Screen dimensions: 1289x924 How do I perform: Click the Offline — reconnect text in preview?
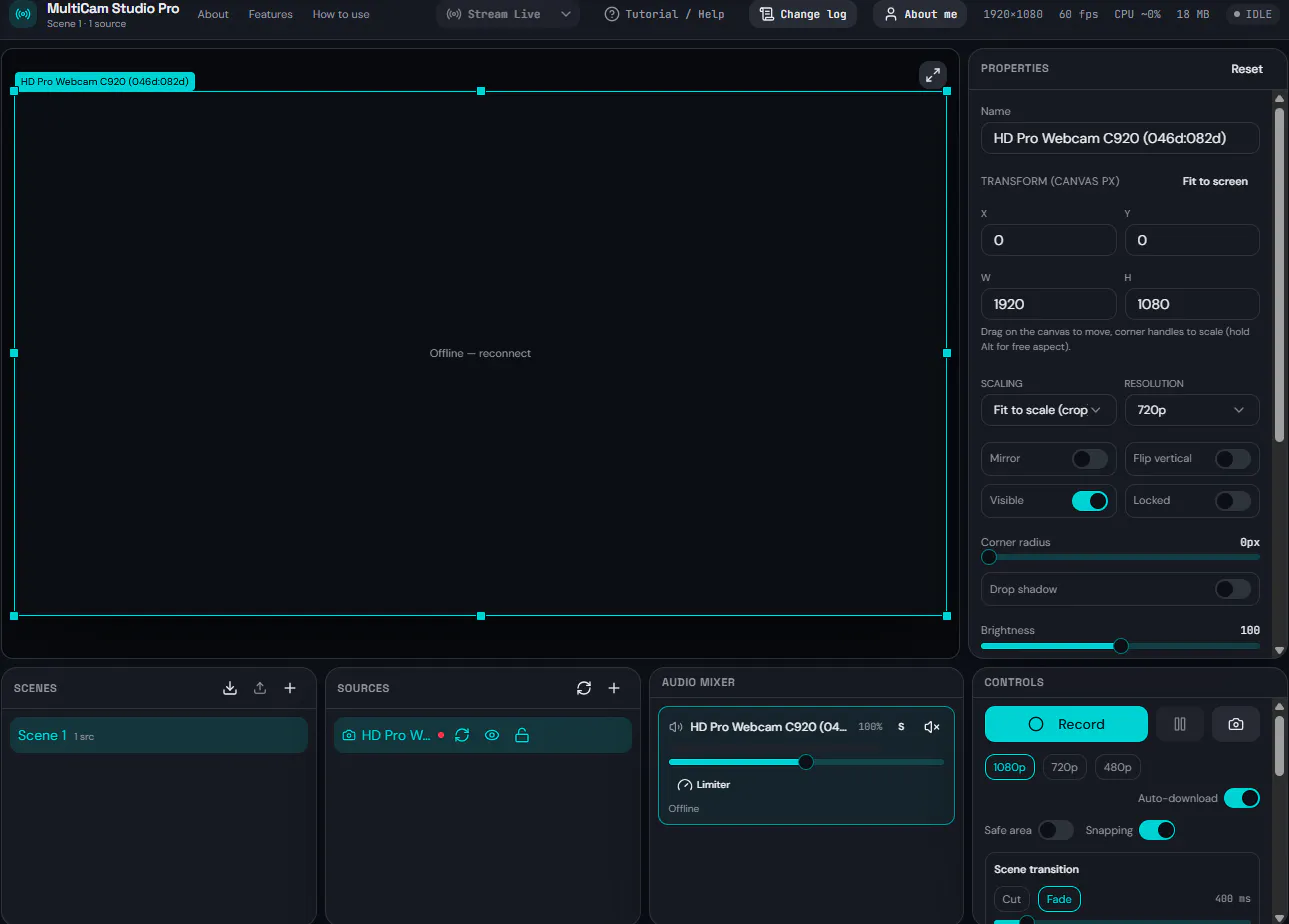tap(480, 353)
